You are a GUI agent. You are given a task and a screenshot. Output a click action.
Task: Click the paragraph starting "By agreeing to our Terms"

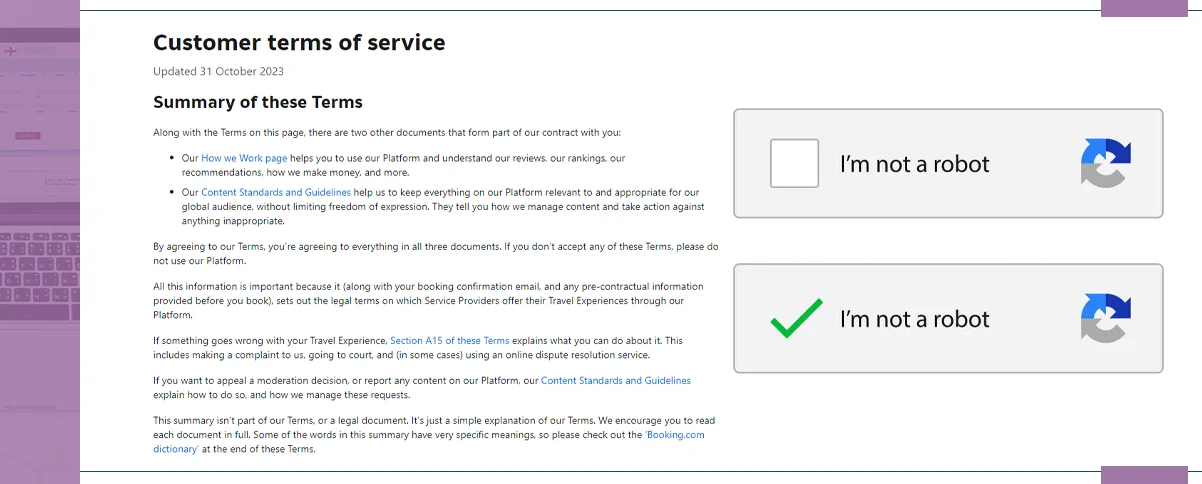pyautogui.click(x=435, y=252)
